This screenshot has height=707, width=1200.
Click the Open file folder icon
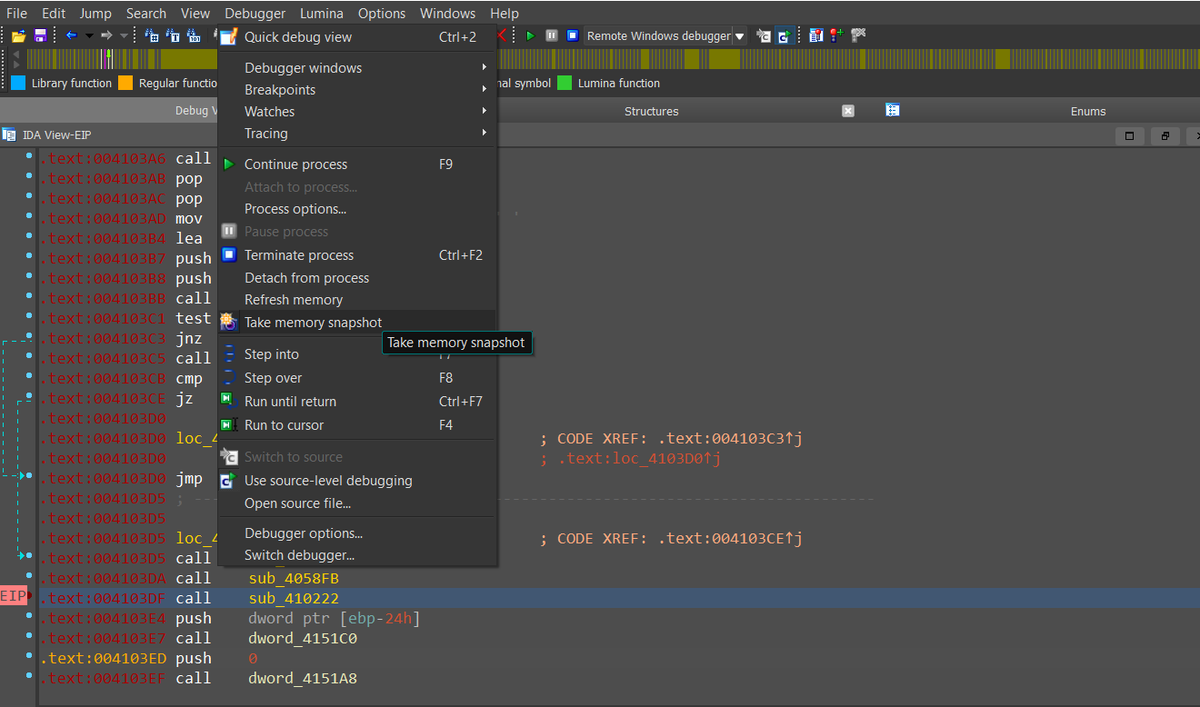[x=19, y=36]
